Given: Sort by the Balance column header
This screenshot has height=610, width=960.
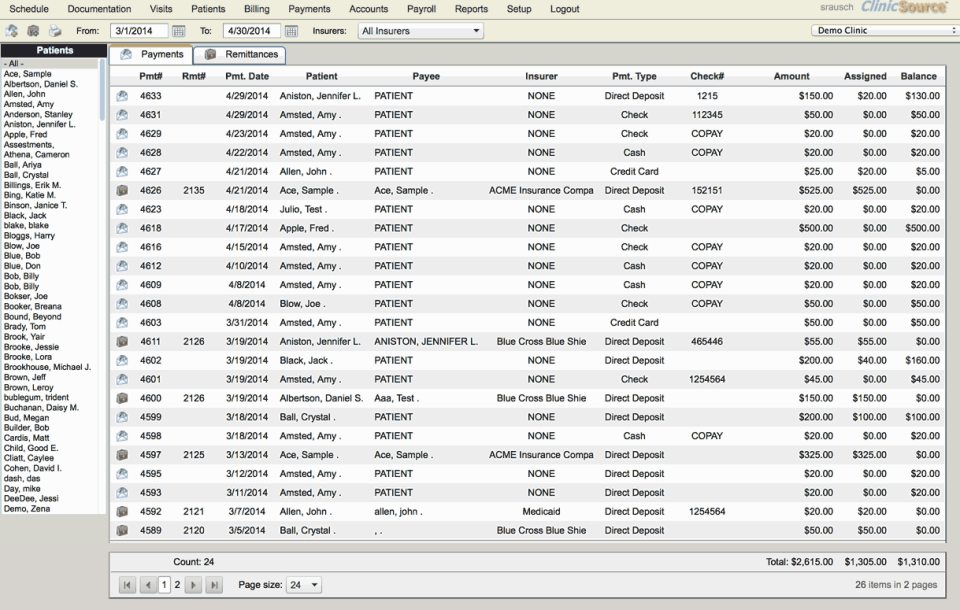Looking at the screenshot, I should pyautogui.click(x=918, y=77).
